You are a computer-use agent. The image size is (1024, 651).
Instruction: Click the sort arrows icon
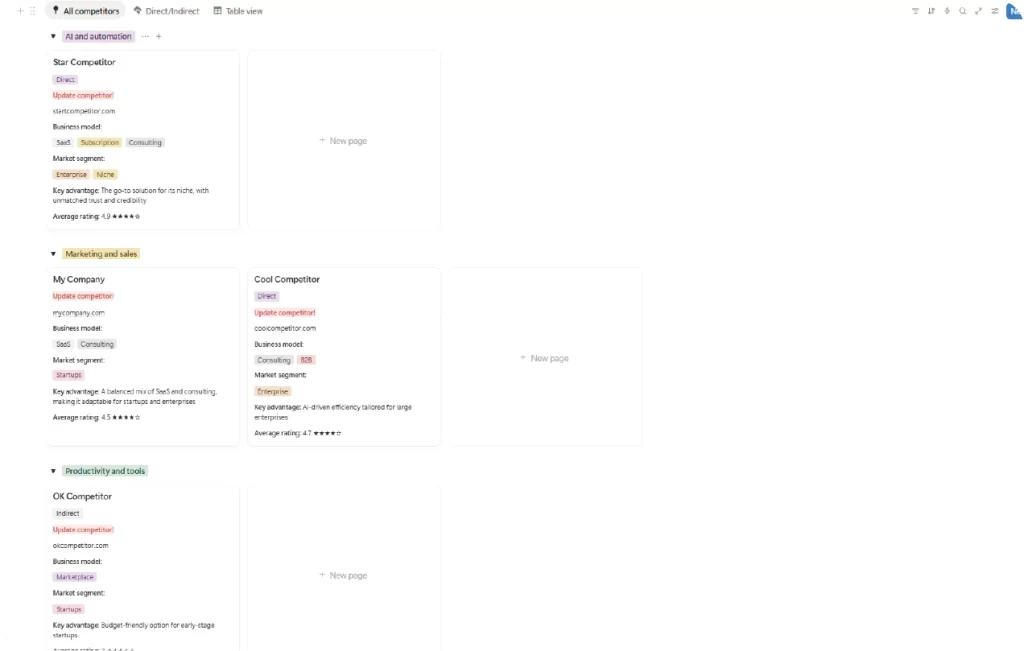point(931,11)
